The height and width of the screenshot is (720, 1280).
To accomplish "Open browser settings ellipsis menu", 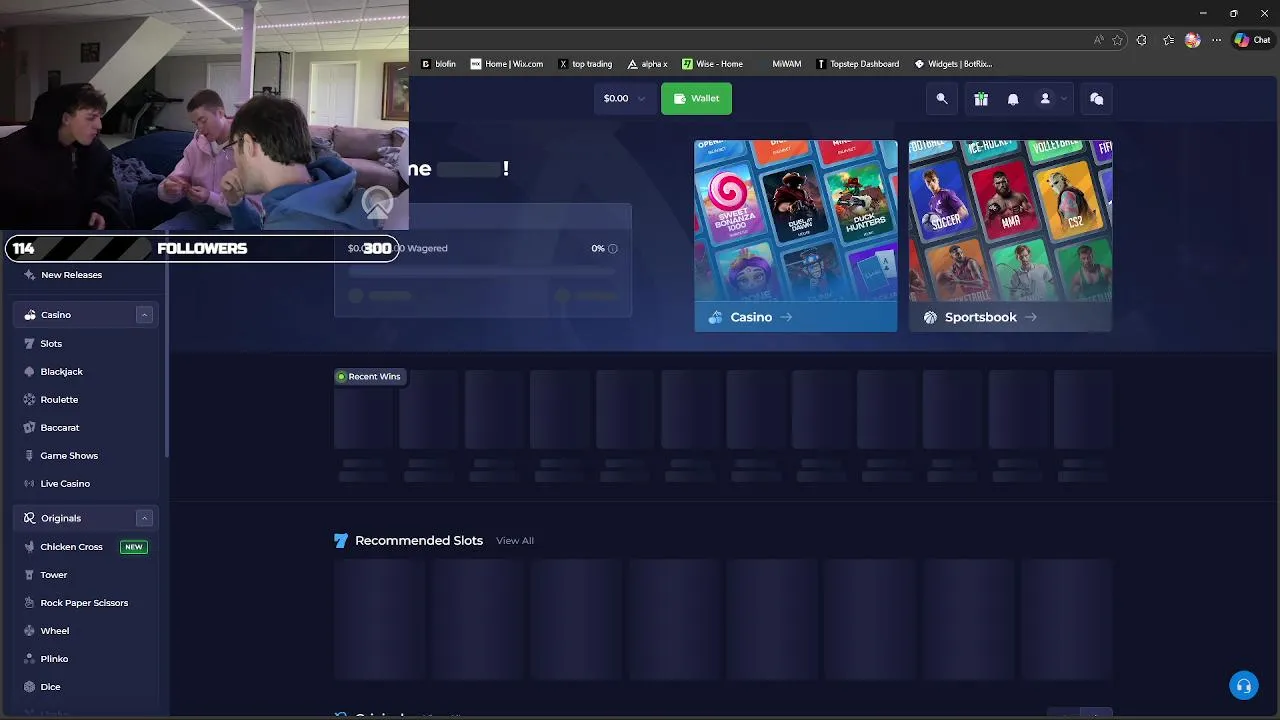I will (1216, 40).
